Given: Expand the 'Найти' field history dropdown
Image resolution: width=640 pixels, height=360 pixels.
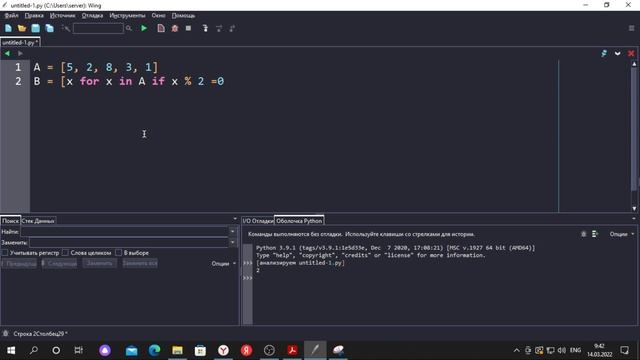Looking at the screenshot, I should point(233,231).
